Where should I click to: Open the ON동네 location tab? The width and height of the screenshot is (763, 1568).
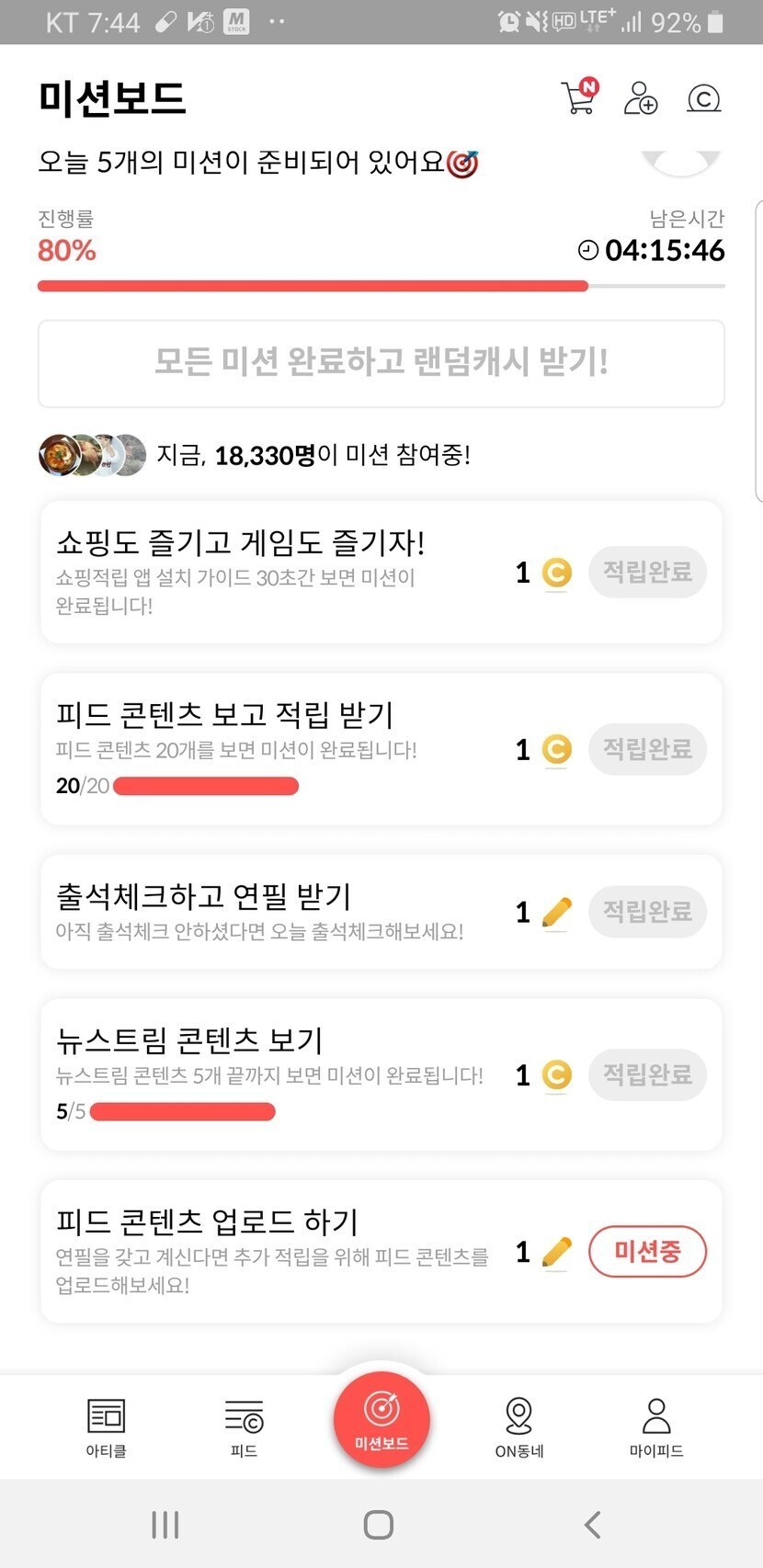click(518, 1426)
